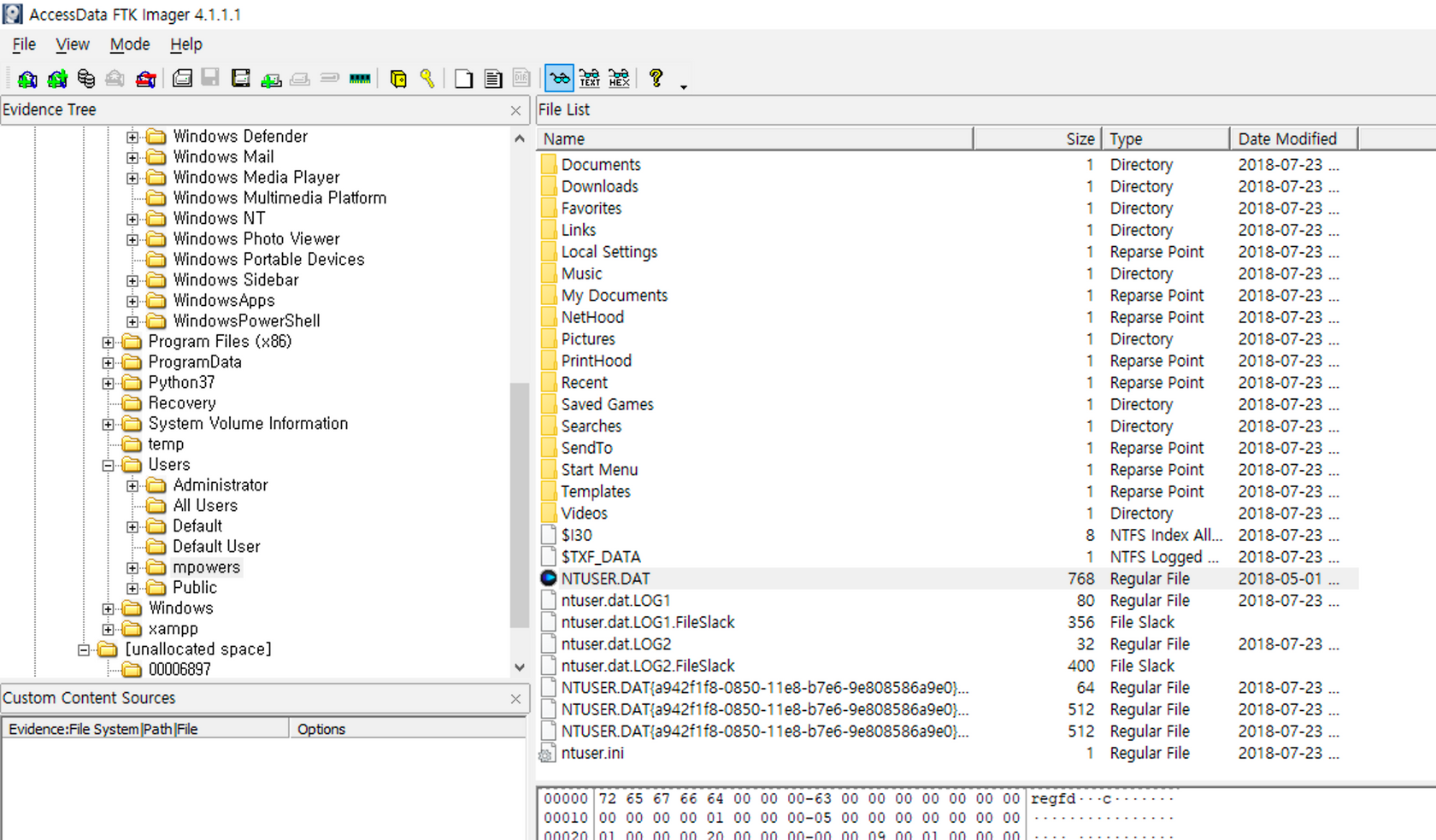Select the Saved Games directory row

pos(947,404)
